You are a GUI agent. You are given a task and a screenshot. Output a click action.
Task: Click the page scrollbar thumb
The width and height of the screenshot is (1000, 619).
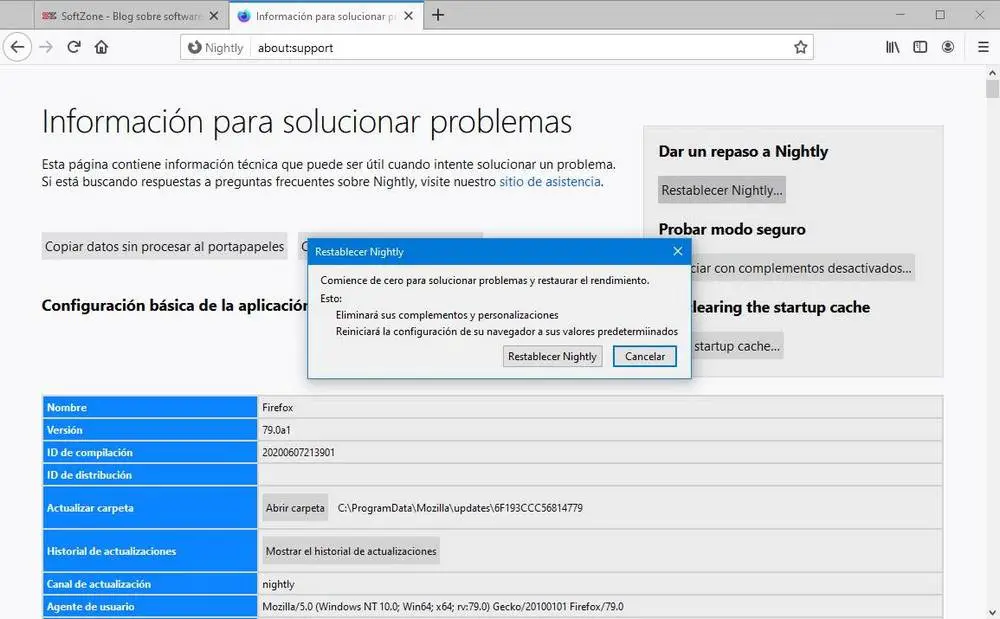coord(992,88)
